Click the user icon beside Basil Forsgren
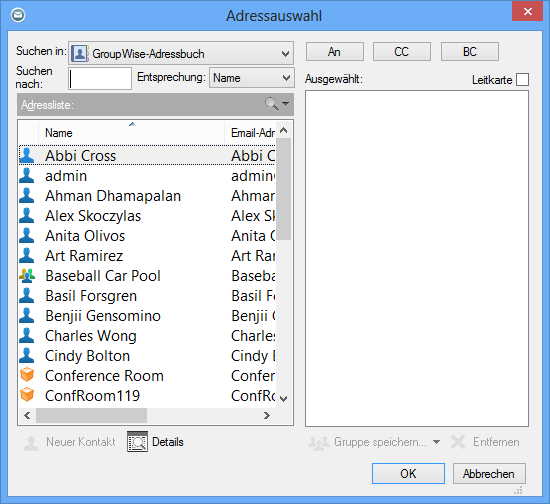550x504 pixels. pos(27,295)
